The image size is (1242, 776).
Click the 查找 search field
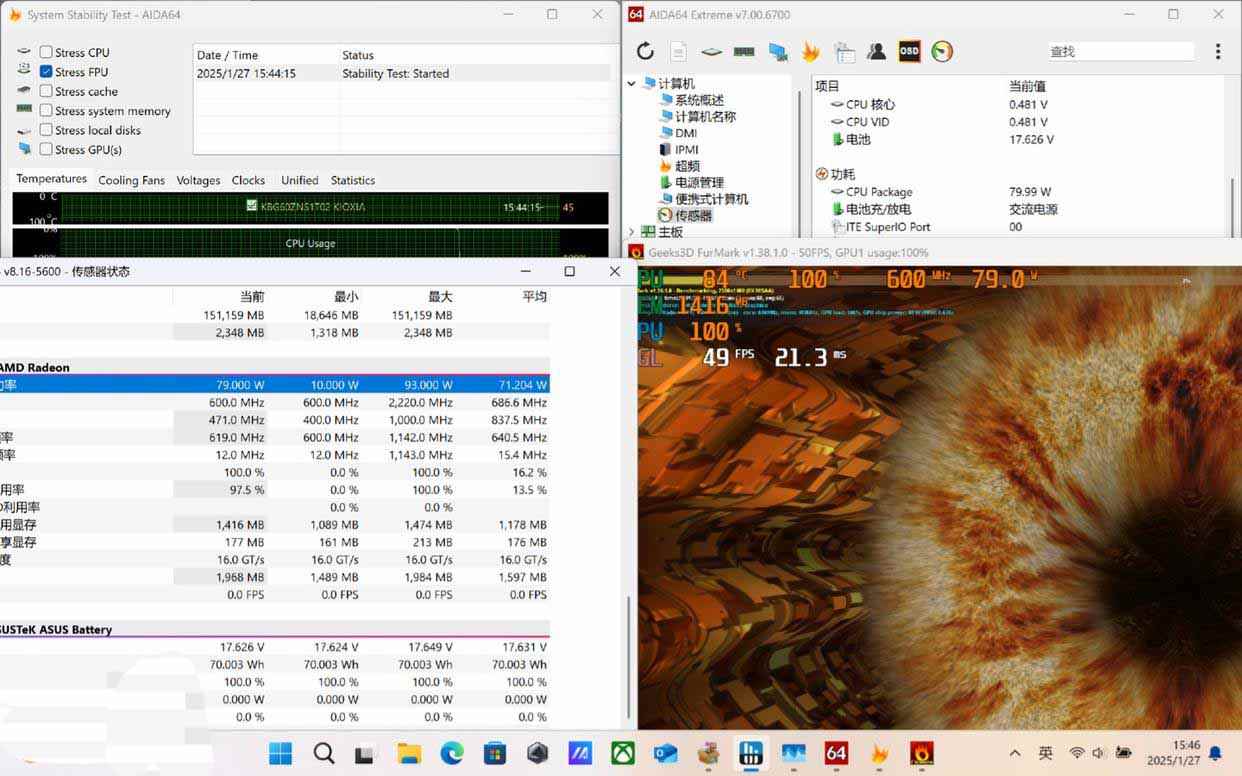coord(1118,52)
